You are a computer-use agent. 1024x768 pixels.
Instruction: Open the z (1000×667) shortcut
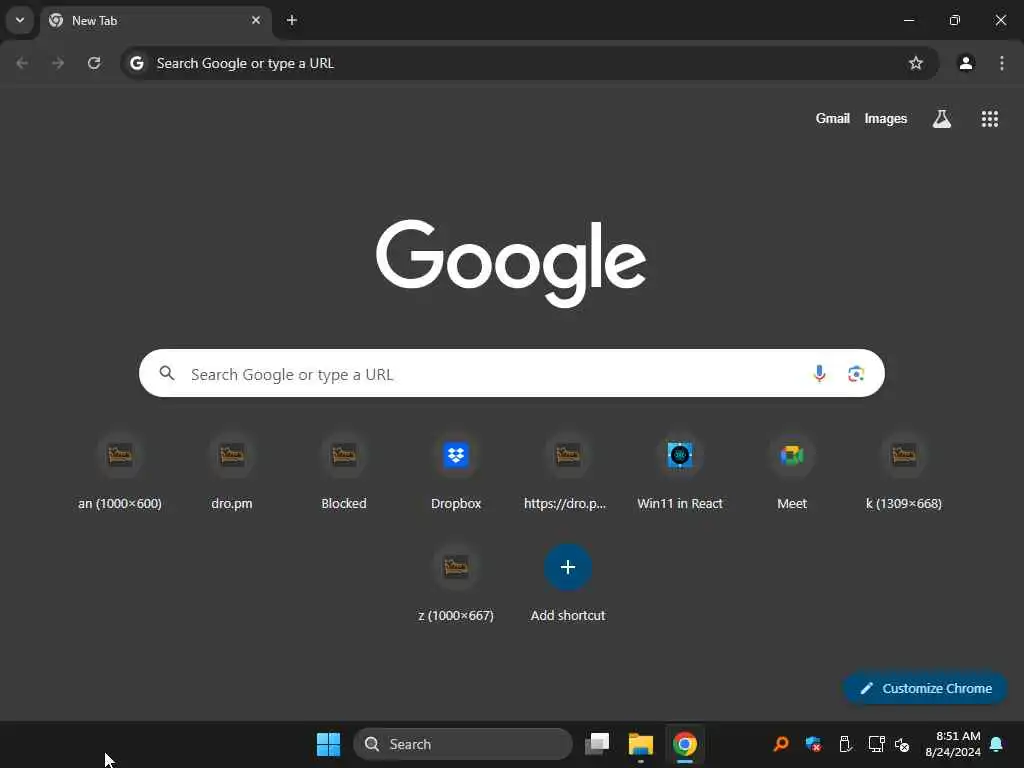point(456,584)
